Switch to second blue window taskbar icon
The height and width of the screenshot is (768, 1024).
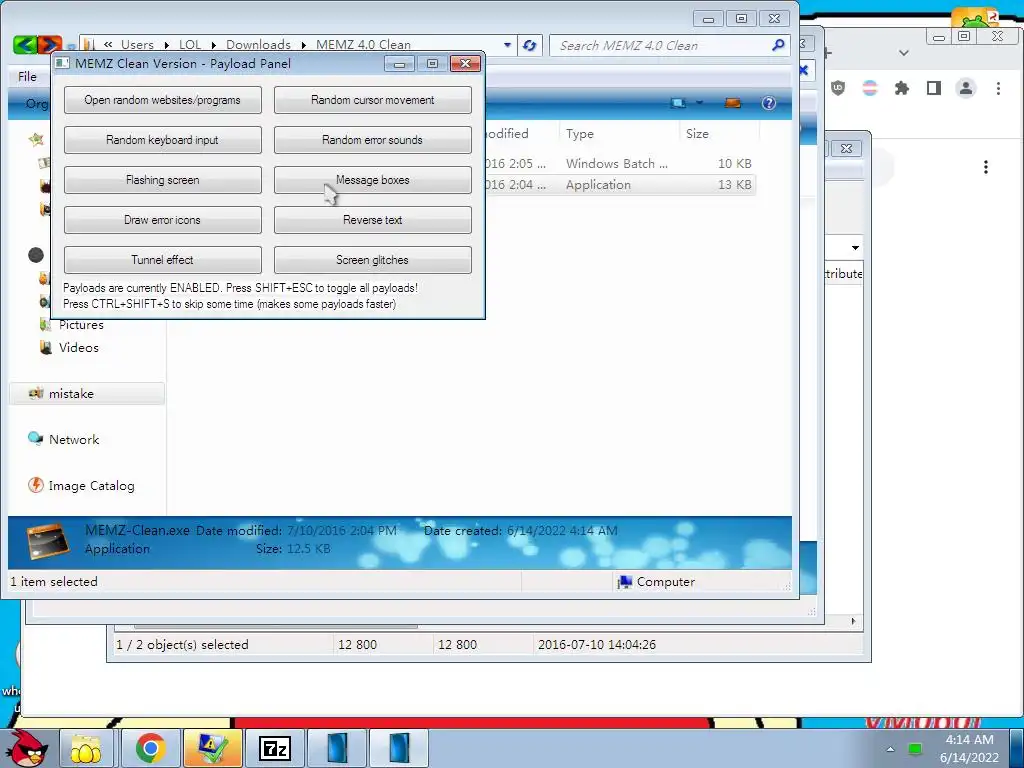tap(399, 748)
